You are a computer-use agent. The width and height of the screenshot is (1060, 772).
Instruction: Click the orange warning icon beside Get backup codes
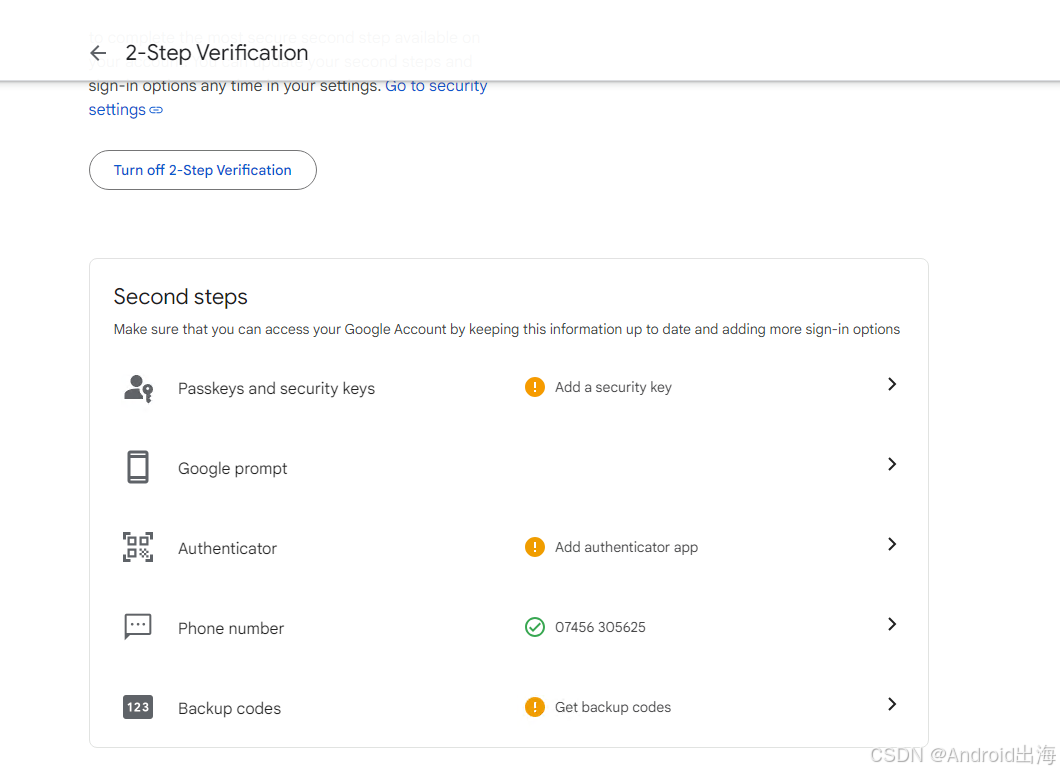535,707
